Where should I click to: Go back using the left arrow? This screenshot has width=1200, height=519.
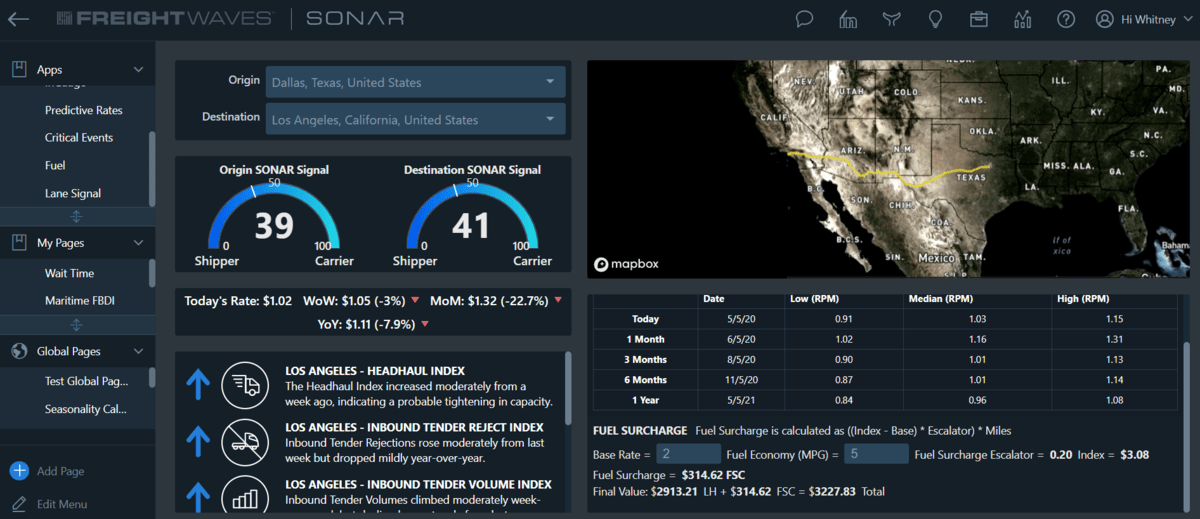18,19
